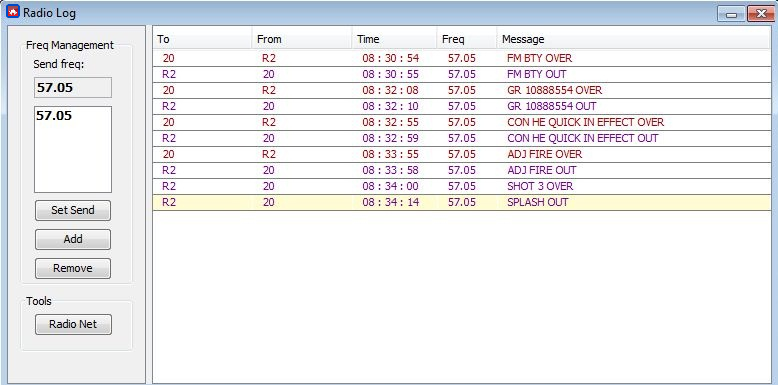Click time cell 08 : 32 : 08
Image resolution: width=778 pixels, height=385 pixels.
(x=390, y=90)
